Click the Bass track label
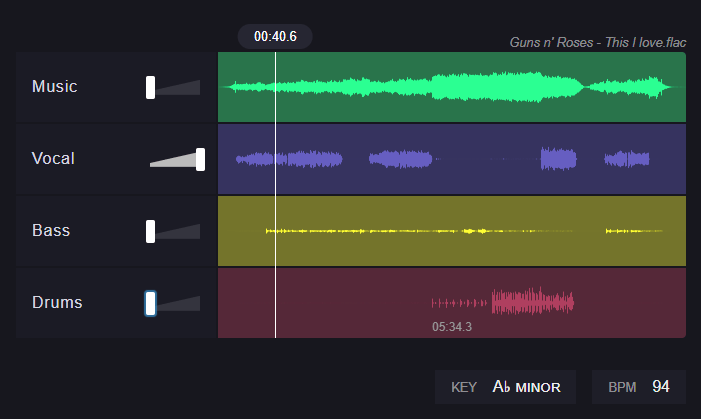Image resolution: width=701 pixels, height=419 pixels. pyautogui.click(x=51, y=230)
